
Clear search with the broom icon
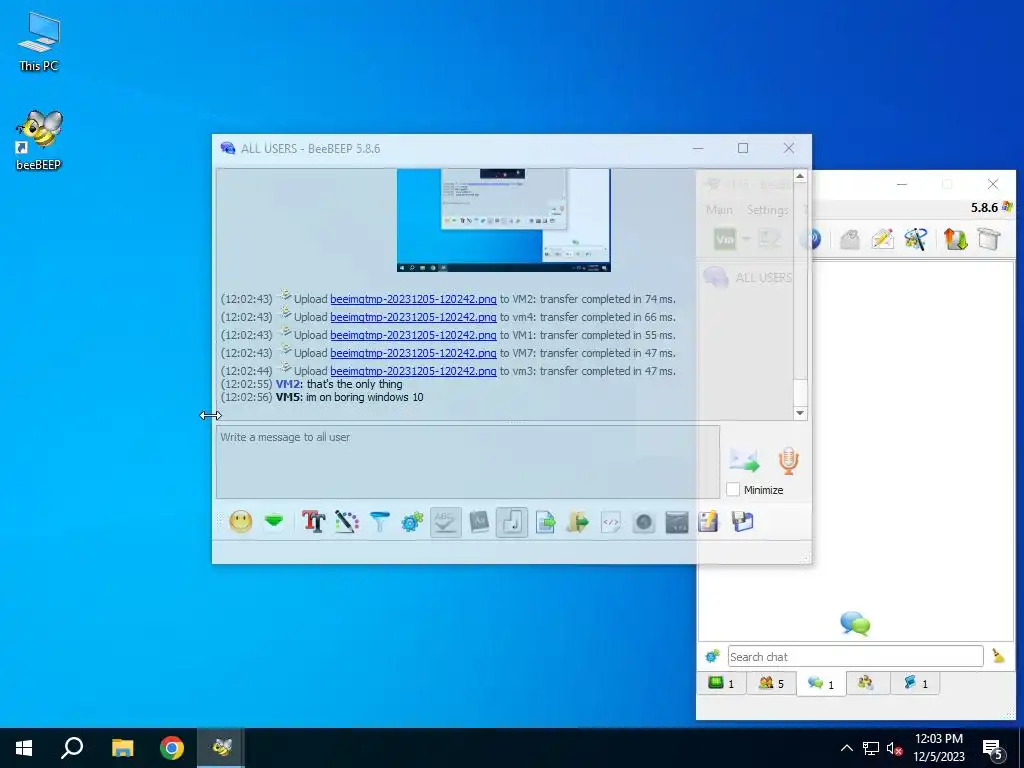point(999,656)
